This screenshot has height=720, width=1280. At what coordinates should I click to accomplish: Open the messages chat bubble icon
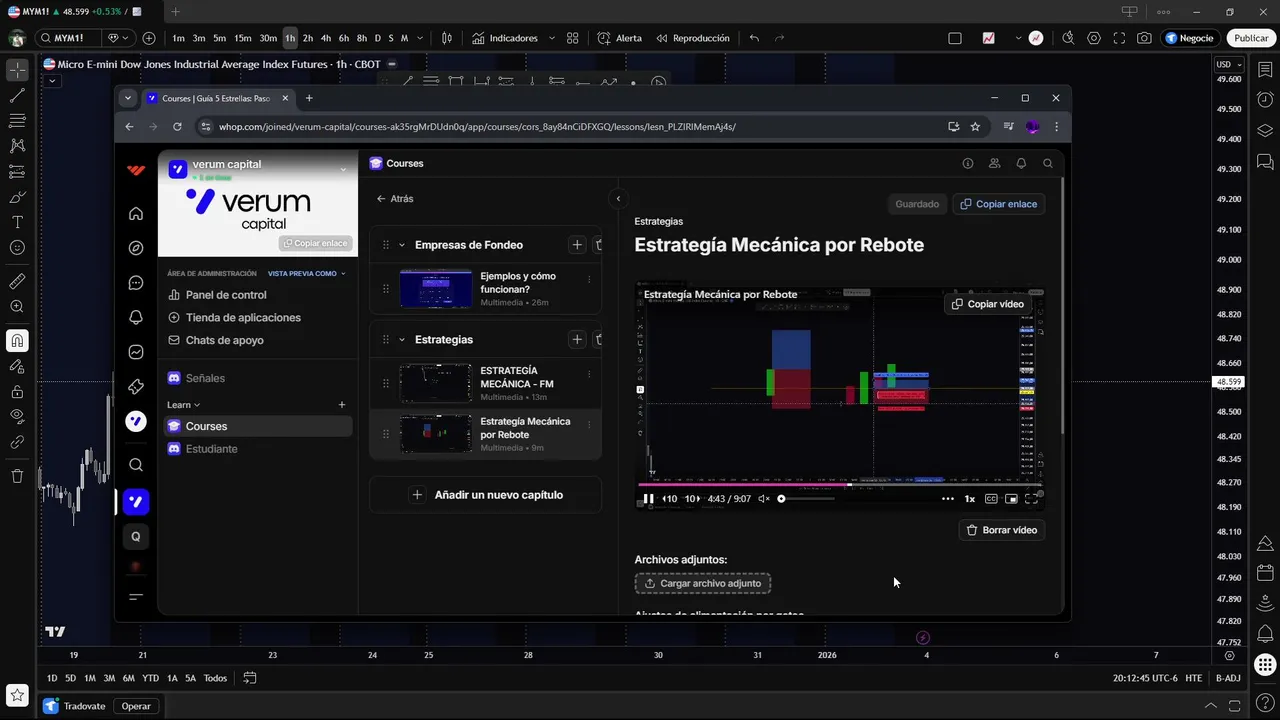(136, 283)
